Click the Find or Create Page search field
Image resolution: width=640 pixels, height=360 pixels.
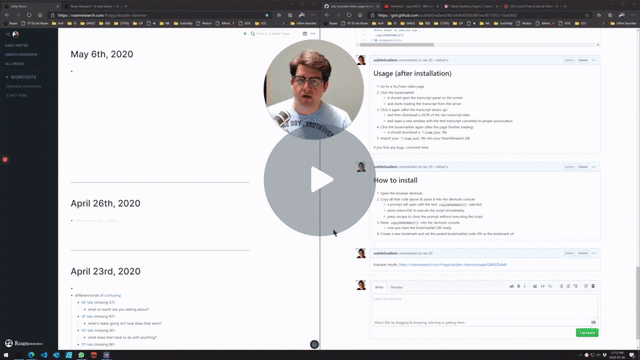click(x=274, y=33)
